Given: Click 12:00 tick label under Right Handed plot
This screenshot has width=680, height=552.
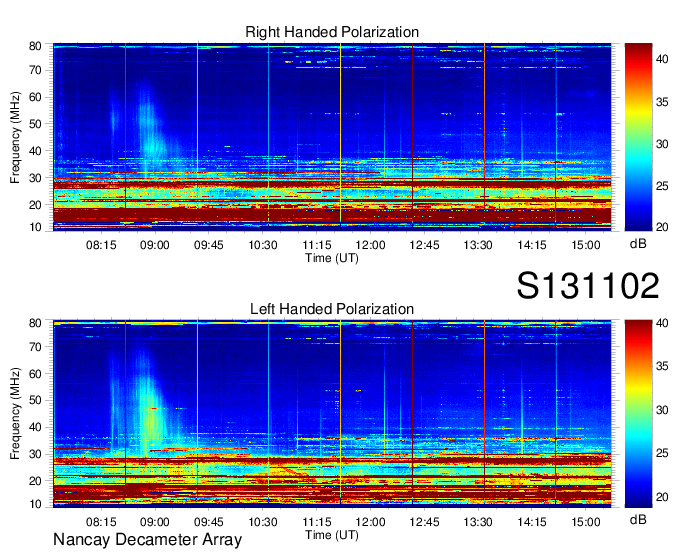Looking at the screenshot, I should point(370,245).
